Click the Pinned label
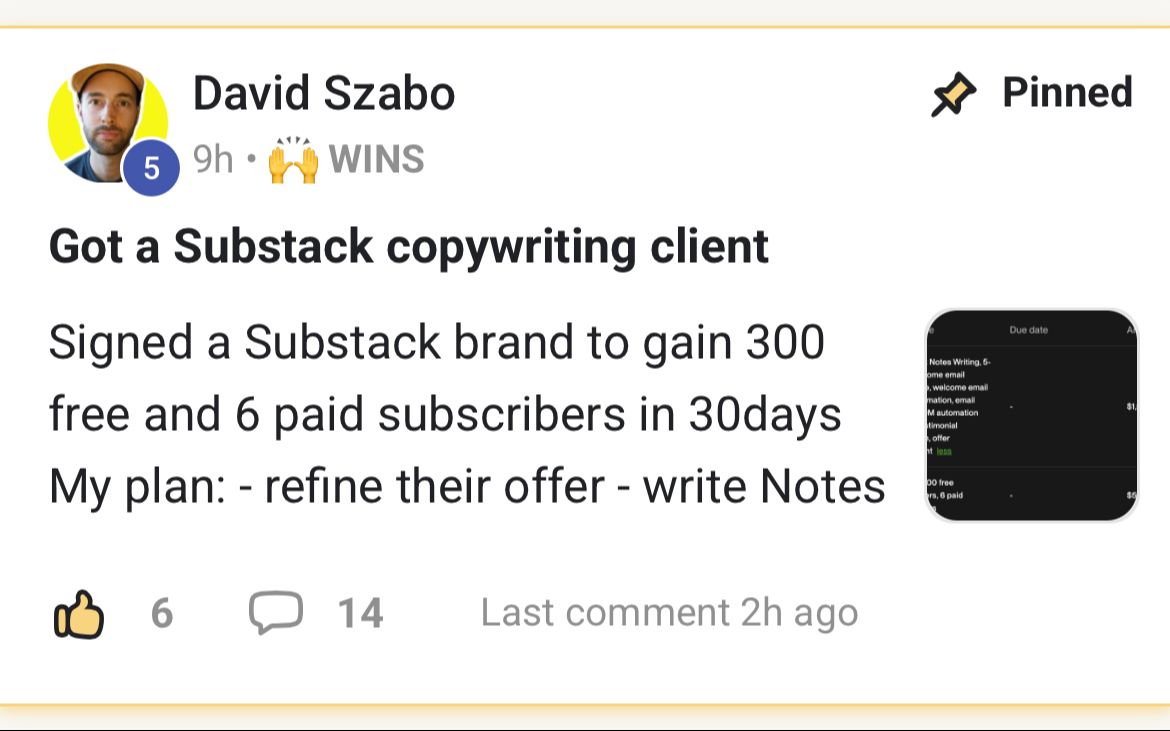 click(1066, 93)
